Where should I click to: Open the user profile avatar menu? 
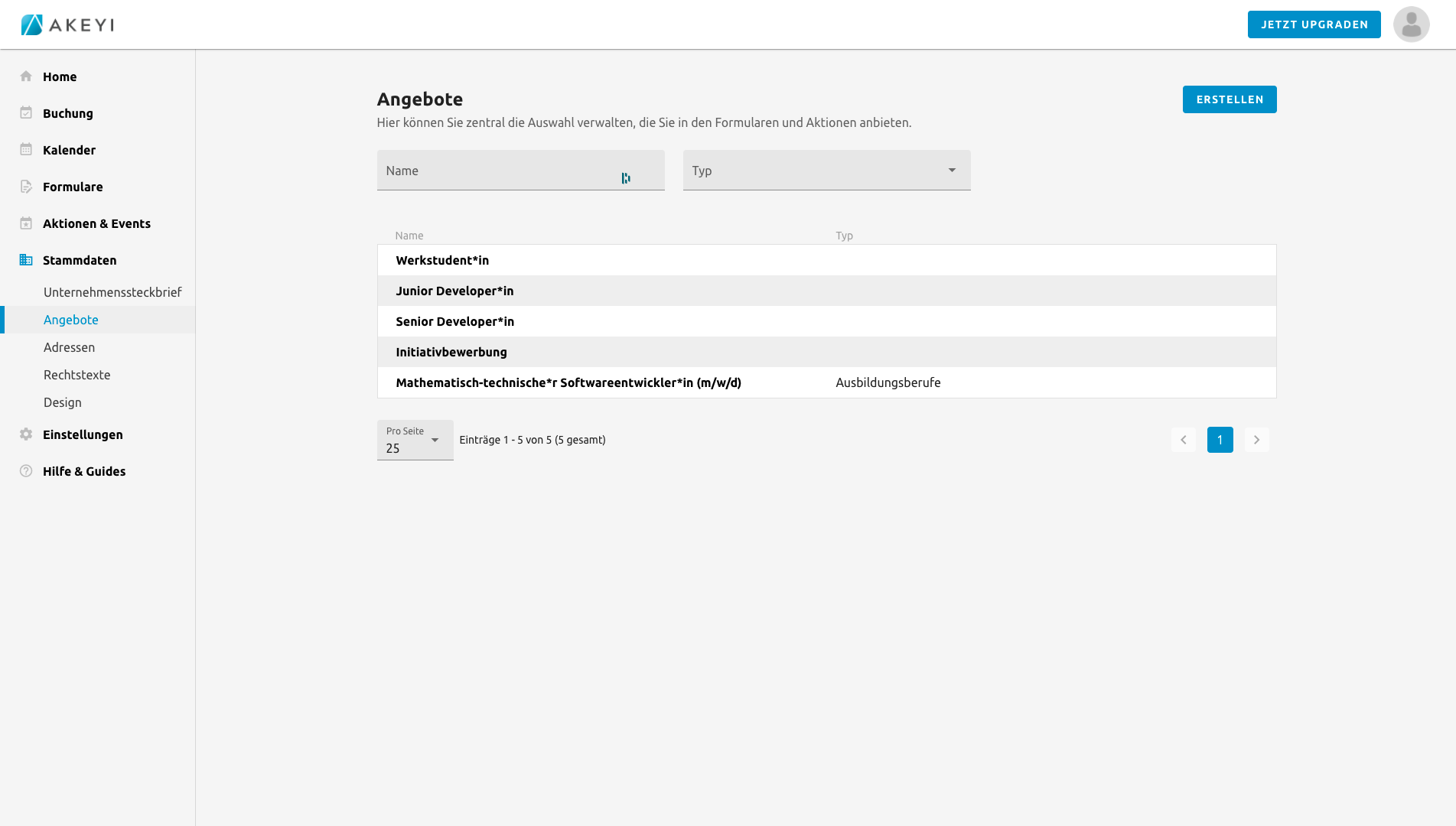tap(1411, 24)
